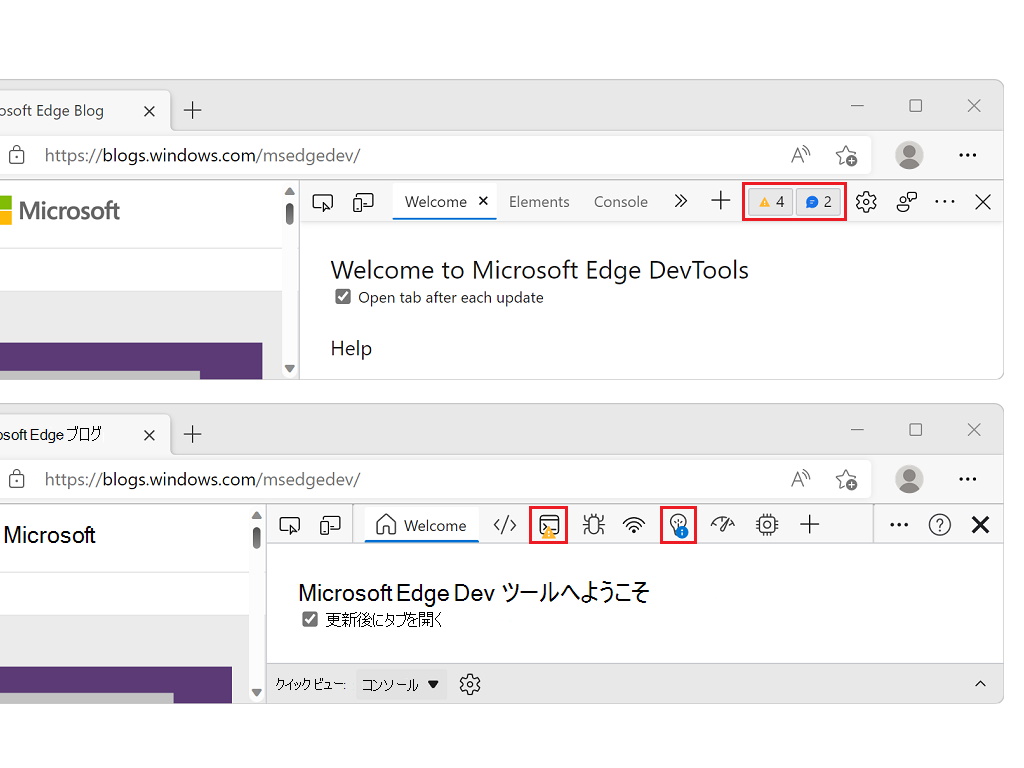The width and height of the screenshot is (1024, 768).
Task: Open profile avatar in upper browser
Action: (x=909, y=155)
